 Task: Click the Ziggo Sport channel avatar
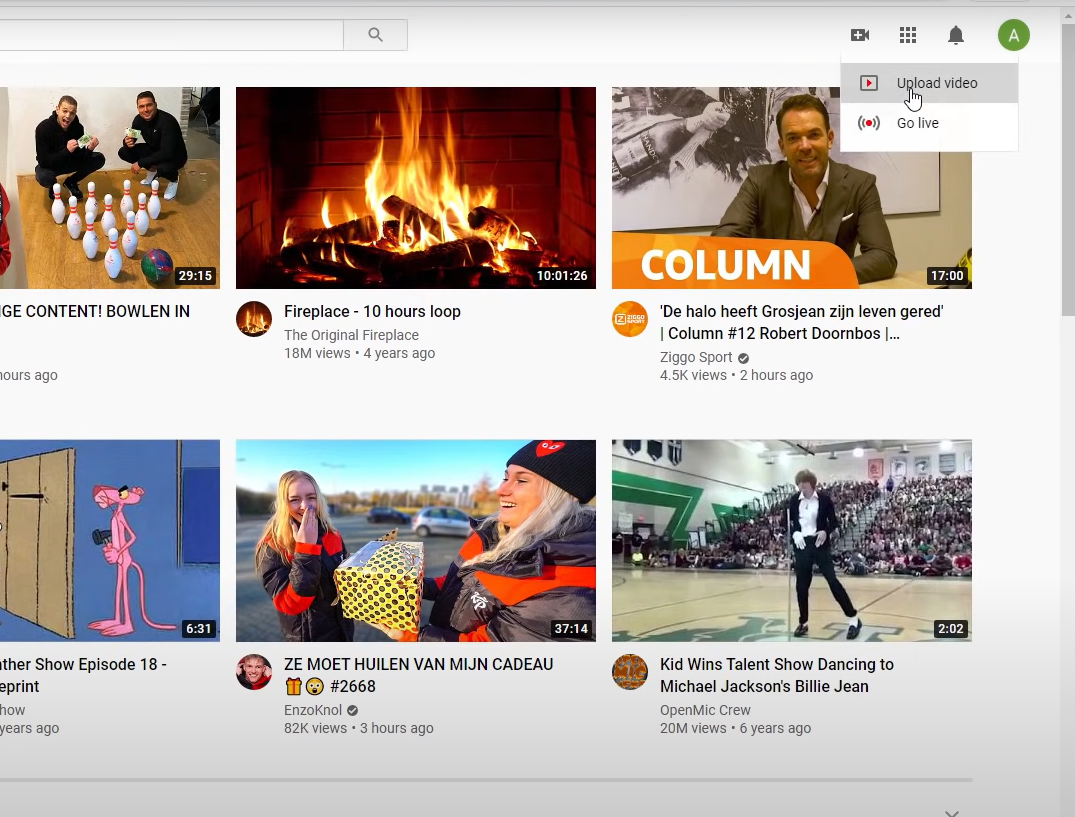coord(630,319)
